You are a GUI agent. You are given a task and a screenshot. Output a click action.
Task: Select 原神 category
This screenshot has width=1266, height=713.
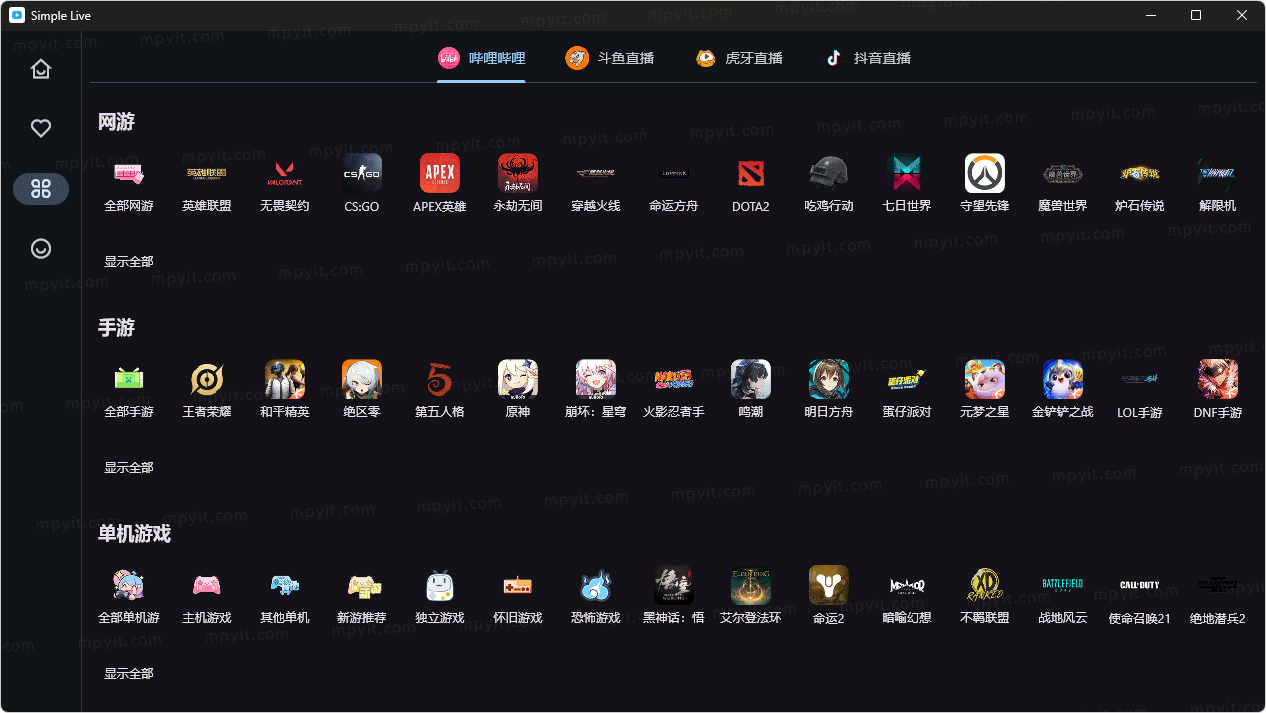[x=518, y=389]
